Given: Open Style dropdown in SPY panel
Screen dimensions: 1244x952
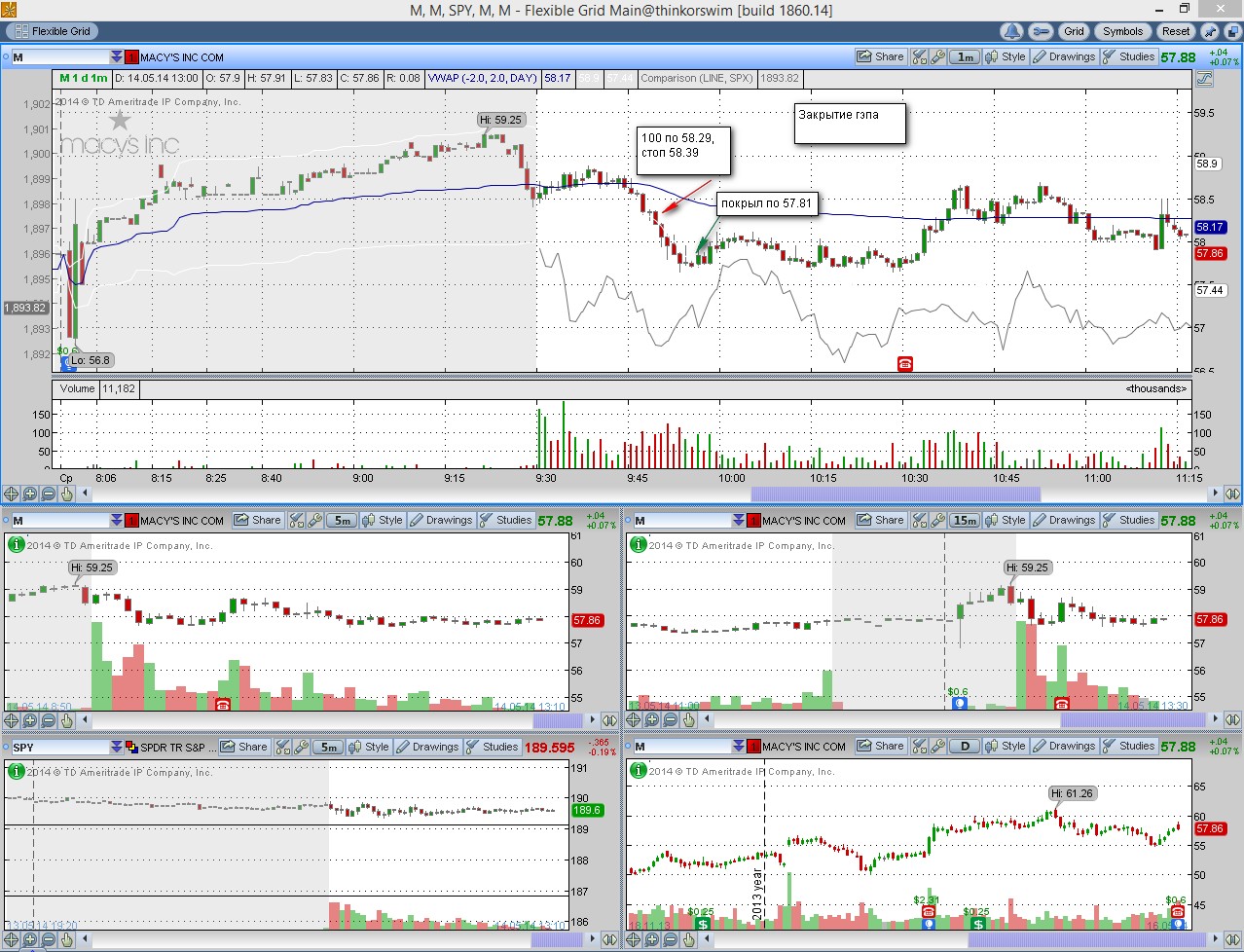Looking at the screenshot, I should tap(369, 747).
